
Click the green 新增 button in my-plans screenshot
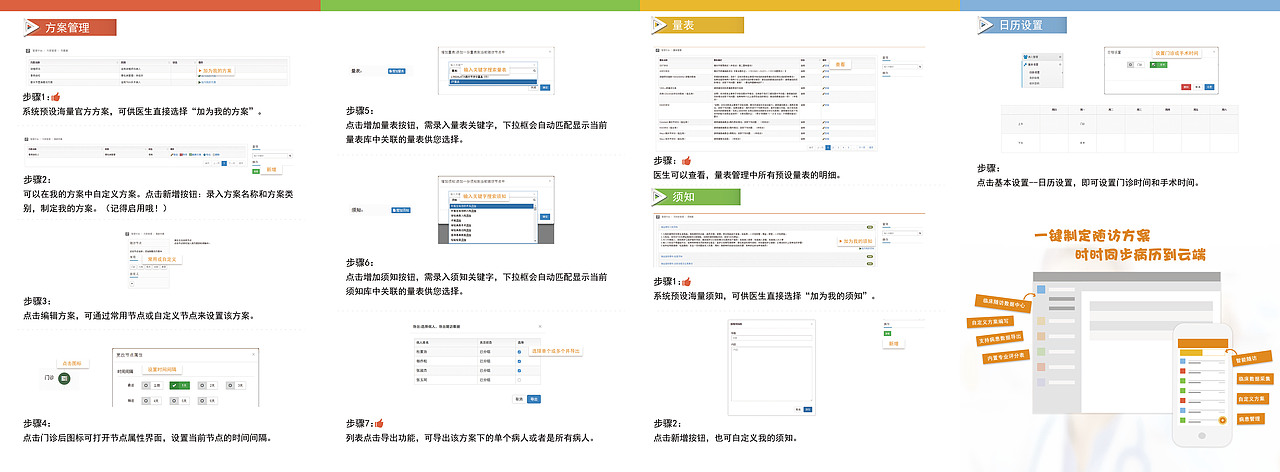[x=256, y=171]
